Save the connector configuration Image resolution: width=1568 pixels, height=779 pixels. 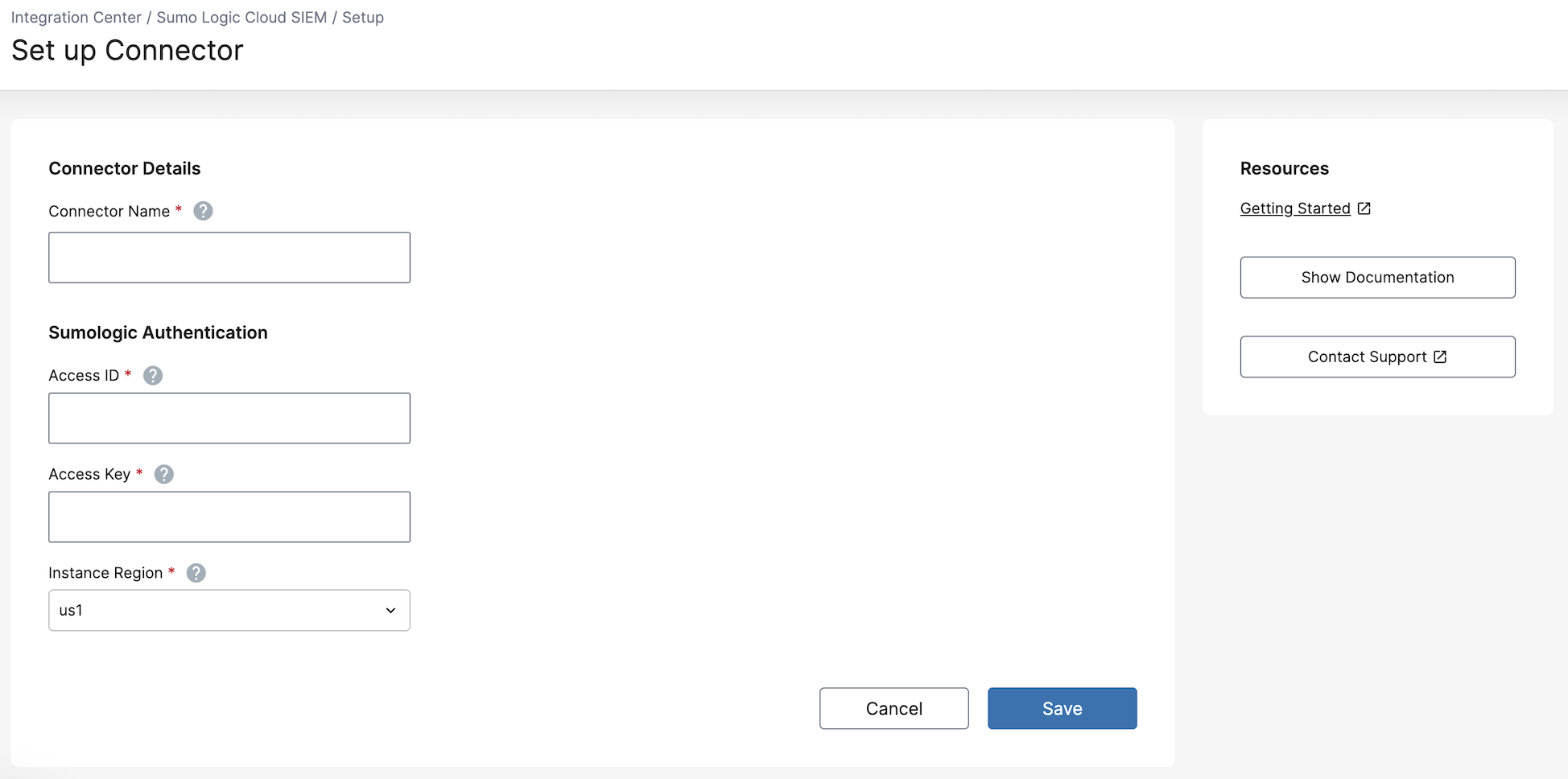pyautogui.click(x=1062, y=708)
